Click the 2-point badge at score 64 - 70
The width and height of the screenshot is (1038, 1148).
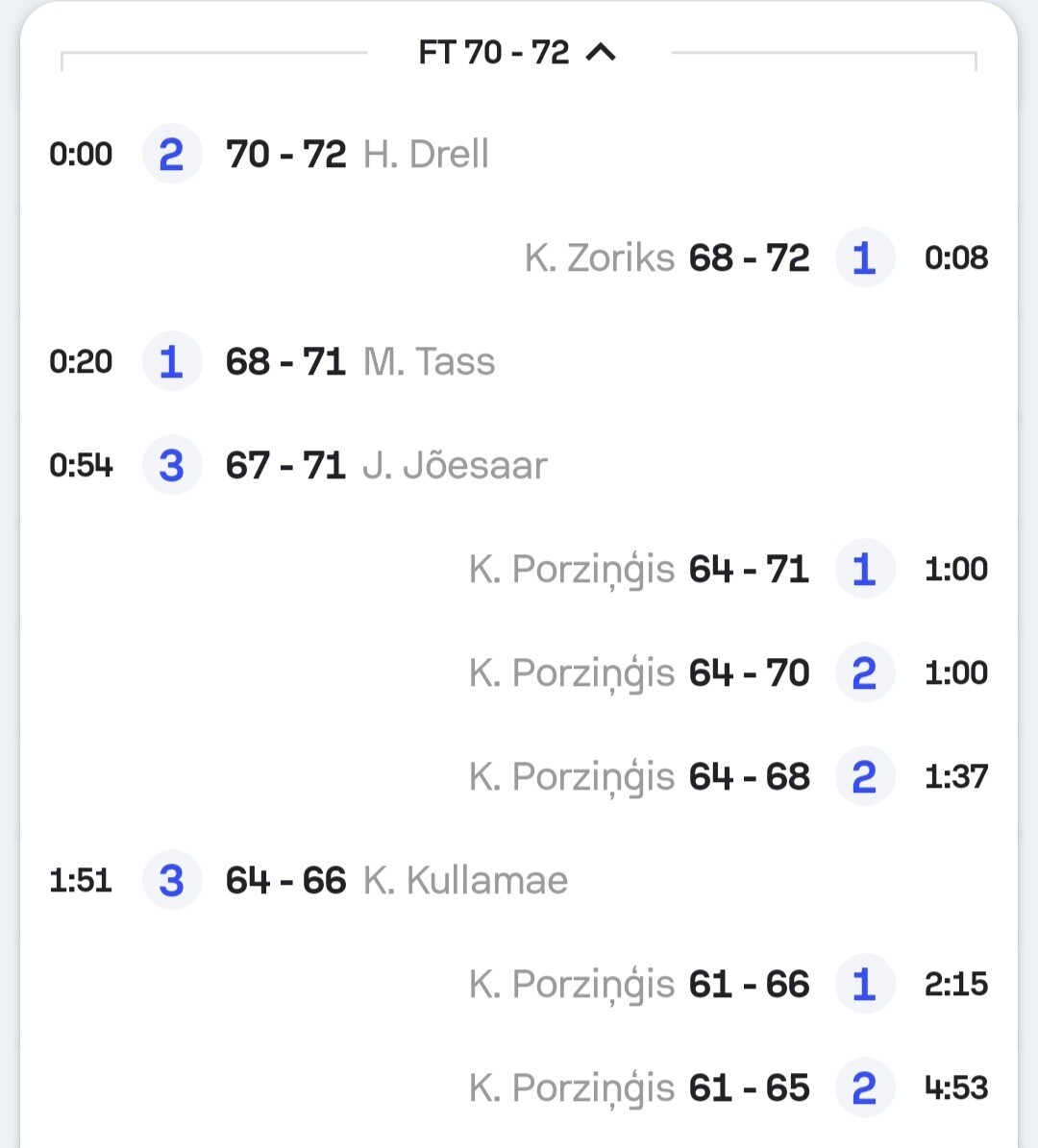pos(864,672)
